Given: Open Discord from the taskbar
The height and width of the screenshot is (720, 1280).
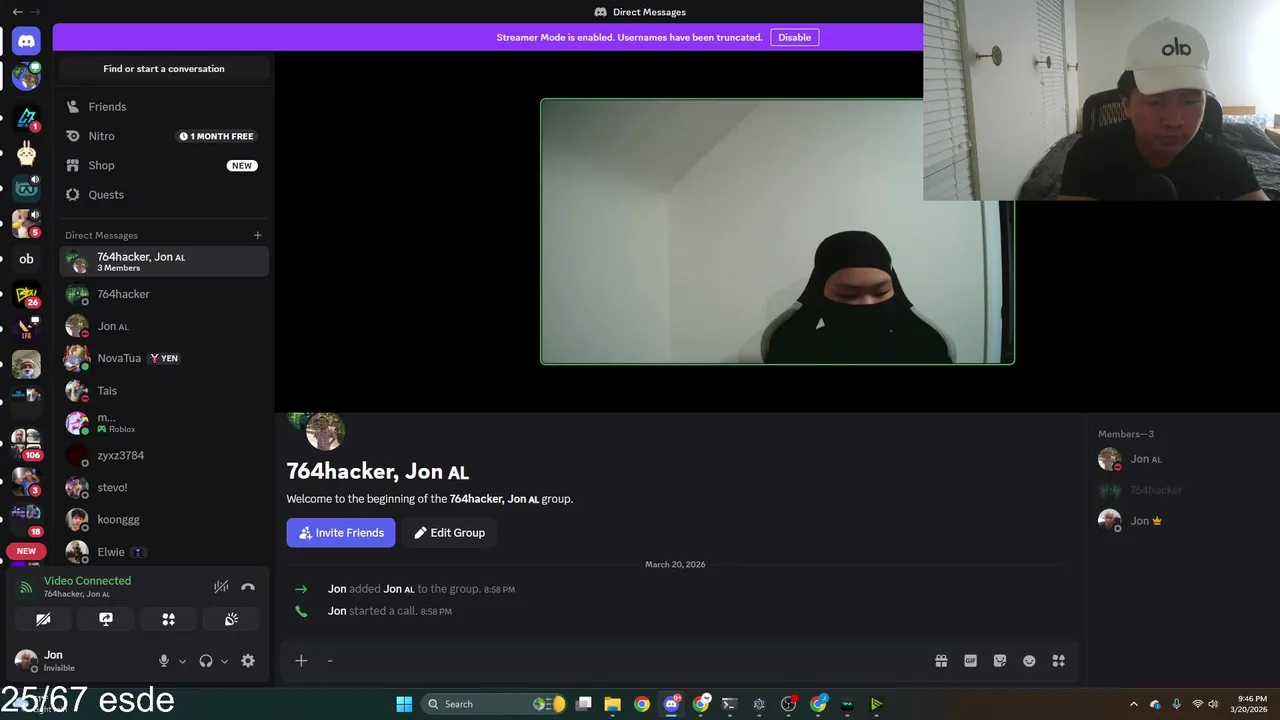Looking at the screenshot, I should pyautogui.click(x=671, y=704).
